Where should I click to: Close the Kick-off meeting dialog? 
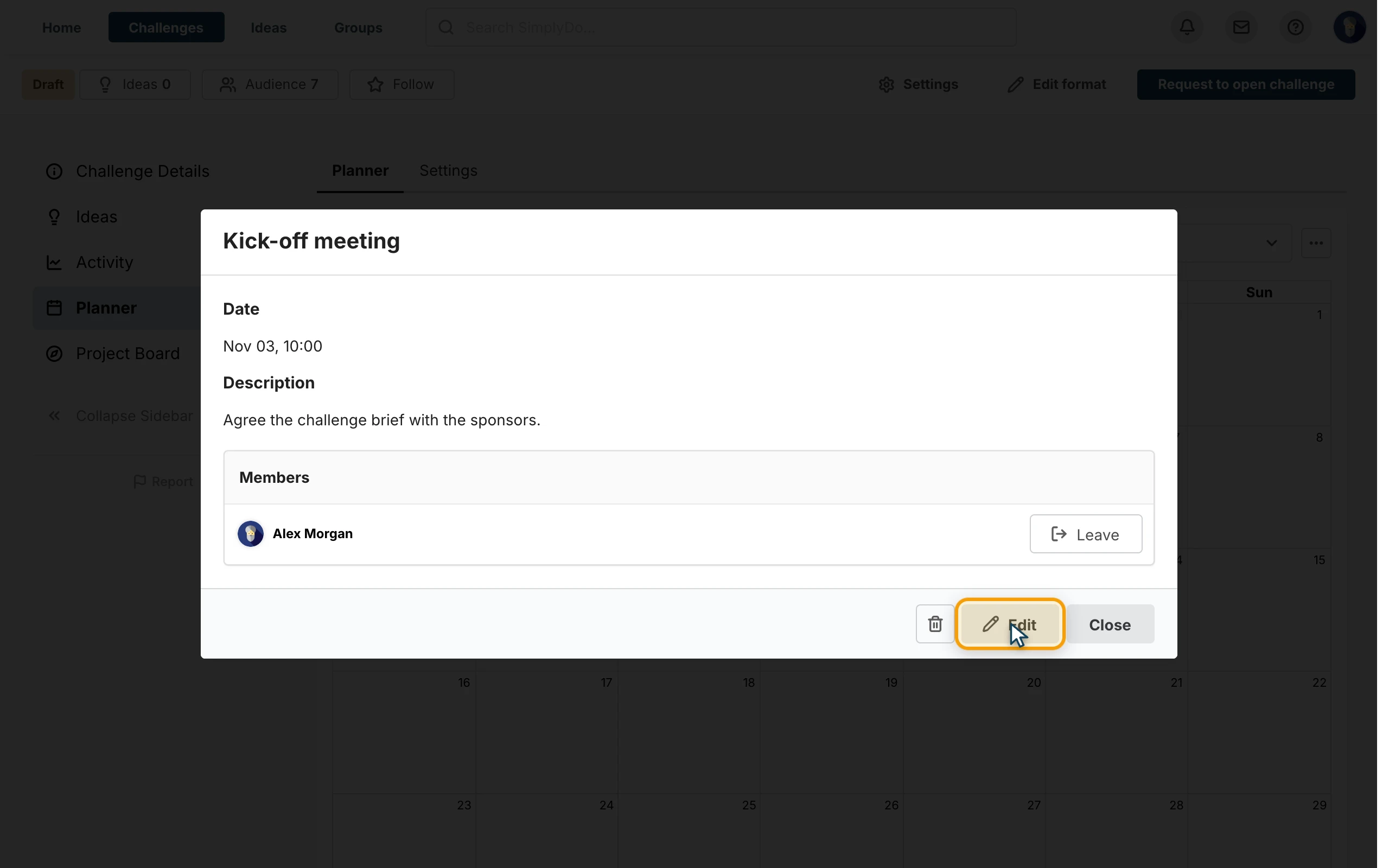click(x=1110, y=624)
